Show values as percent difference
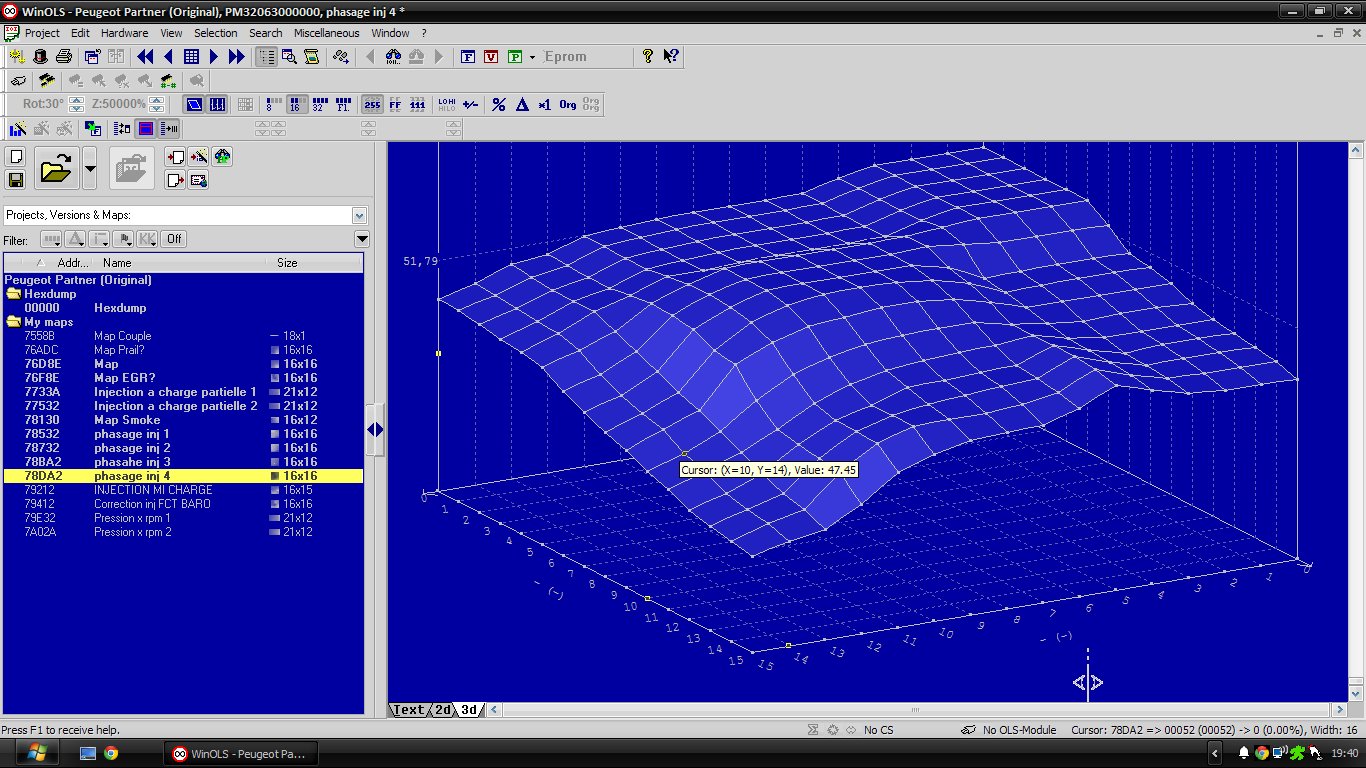1366x768 pixels. coord(498,105)
